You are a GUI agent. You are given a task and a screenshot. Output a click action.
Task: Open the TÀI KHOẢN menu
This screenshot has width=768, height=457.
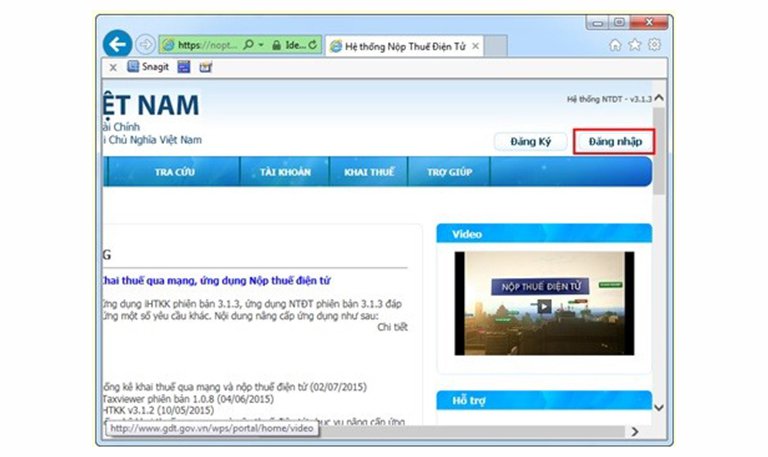[285, 172]
